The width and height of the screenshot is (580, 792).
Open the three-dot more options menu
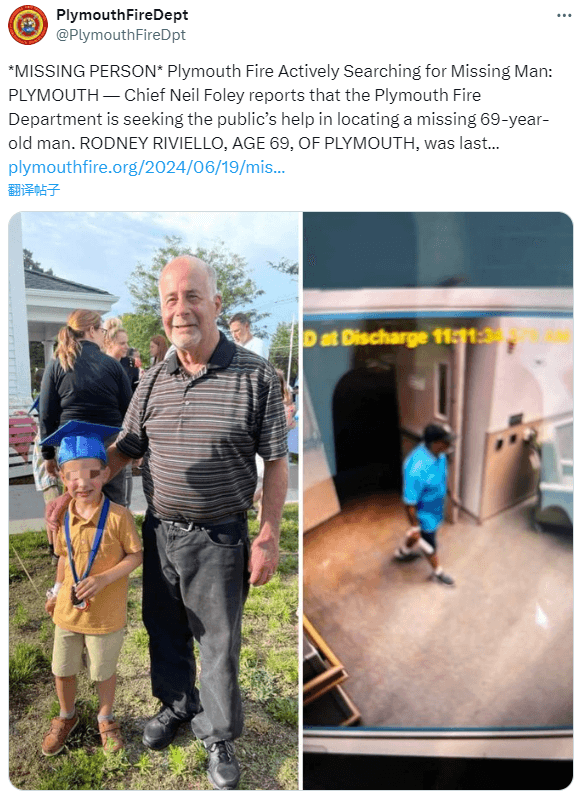564,16
